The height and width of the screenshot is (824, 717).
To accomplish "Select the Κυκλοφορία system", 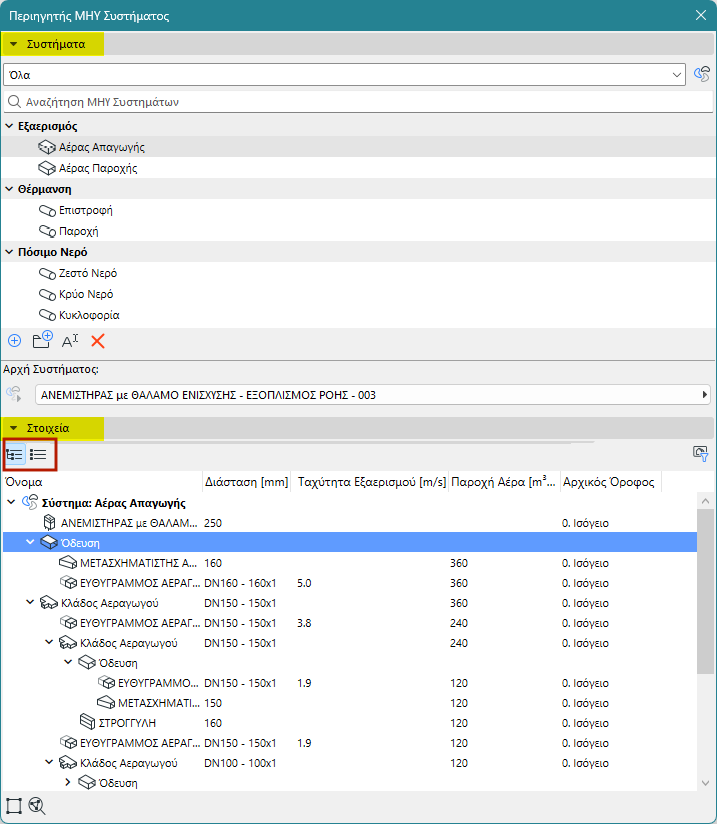I will (x=358, y=315).
